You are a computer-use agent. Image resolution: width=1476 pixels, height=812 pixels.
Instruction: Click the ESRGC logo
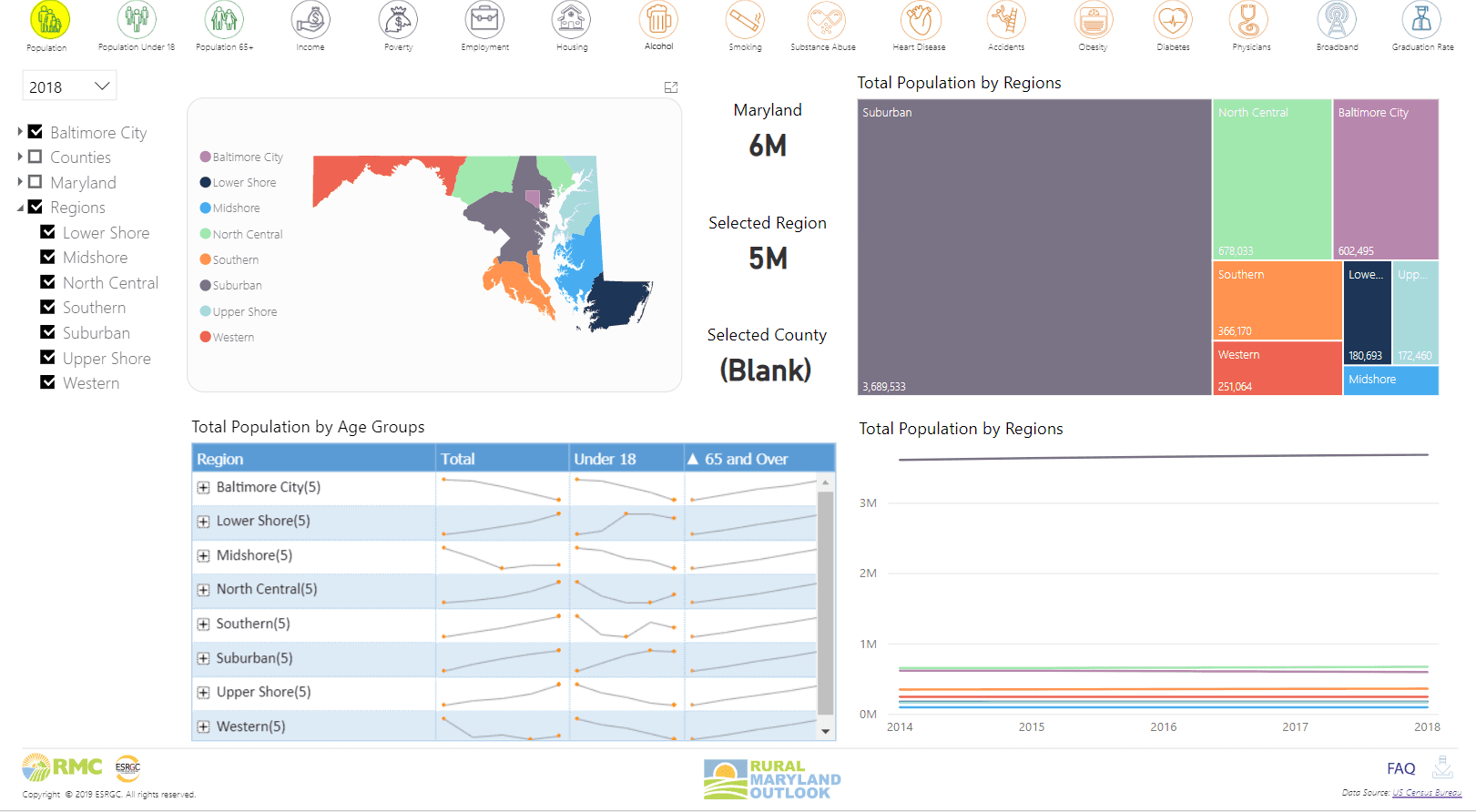[127, 767]
